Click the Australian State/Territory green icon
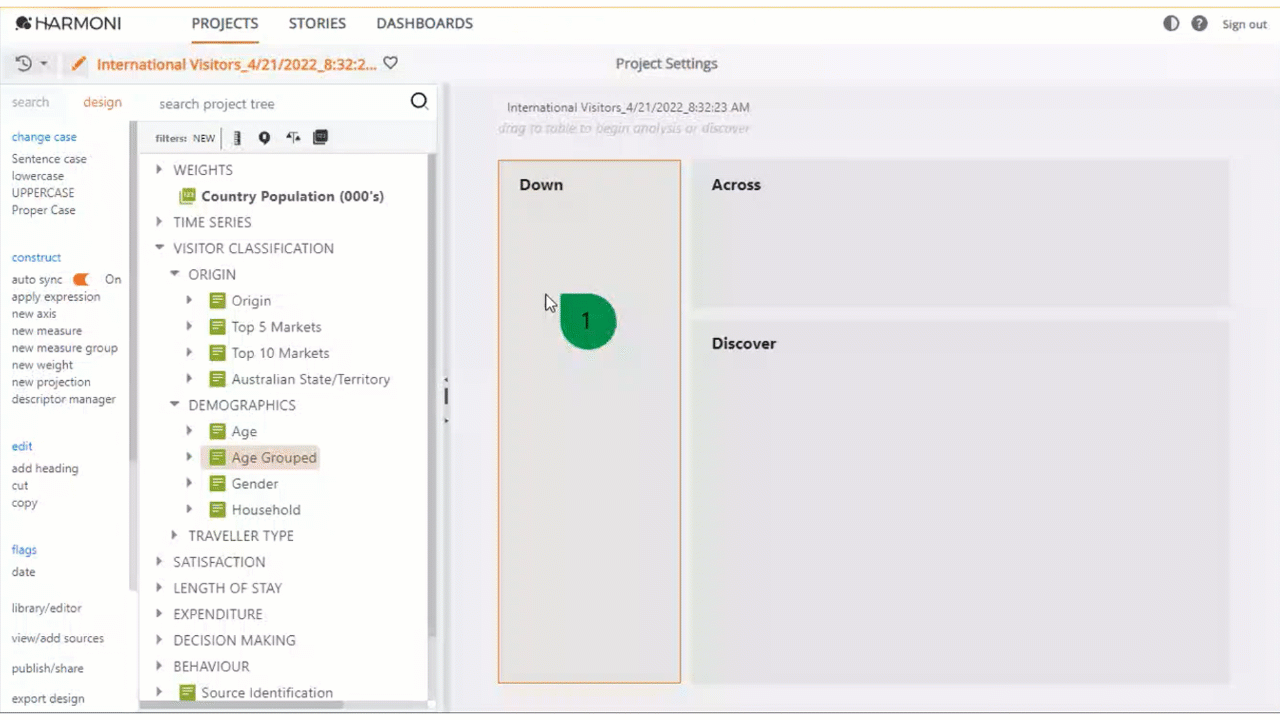 217,379
